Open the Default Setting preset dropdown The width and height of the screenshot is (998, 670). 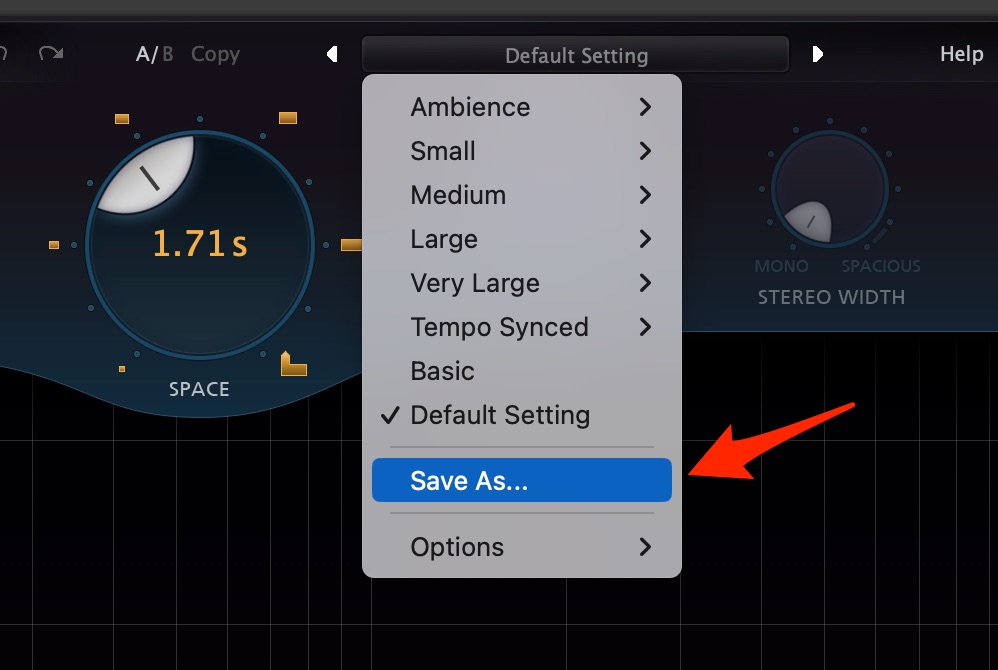click(x=575, y=55)
